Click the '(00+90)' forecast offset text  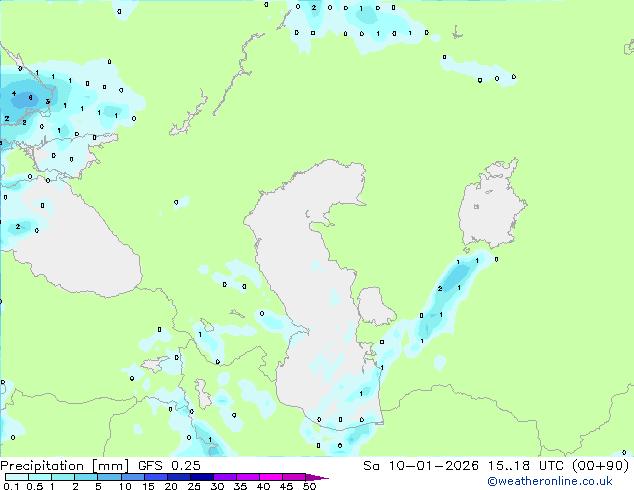coord(600,466)
